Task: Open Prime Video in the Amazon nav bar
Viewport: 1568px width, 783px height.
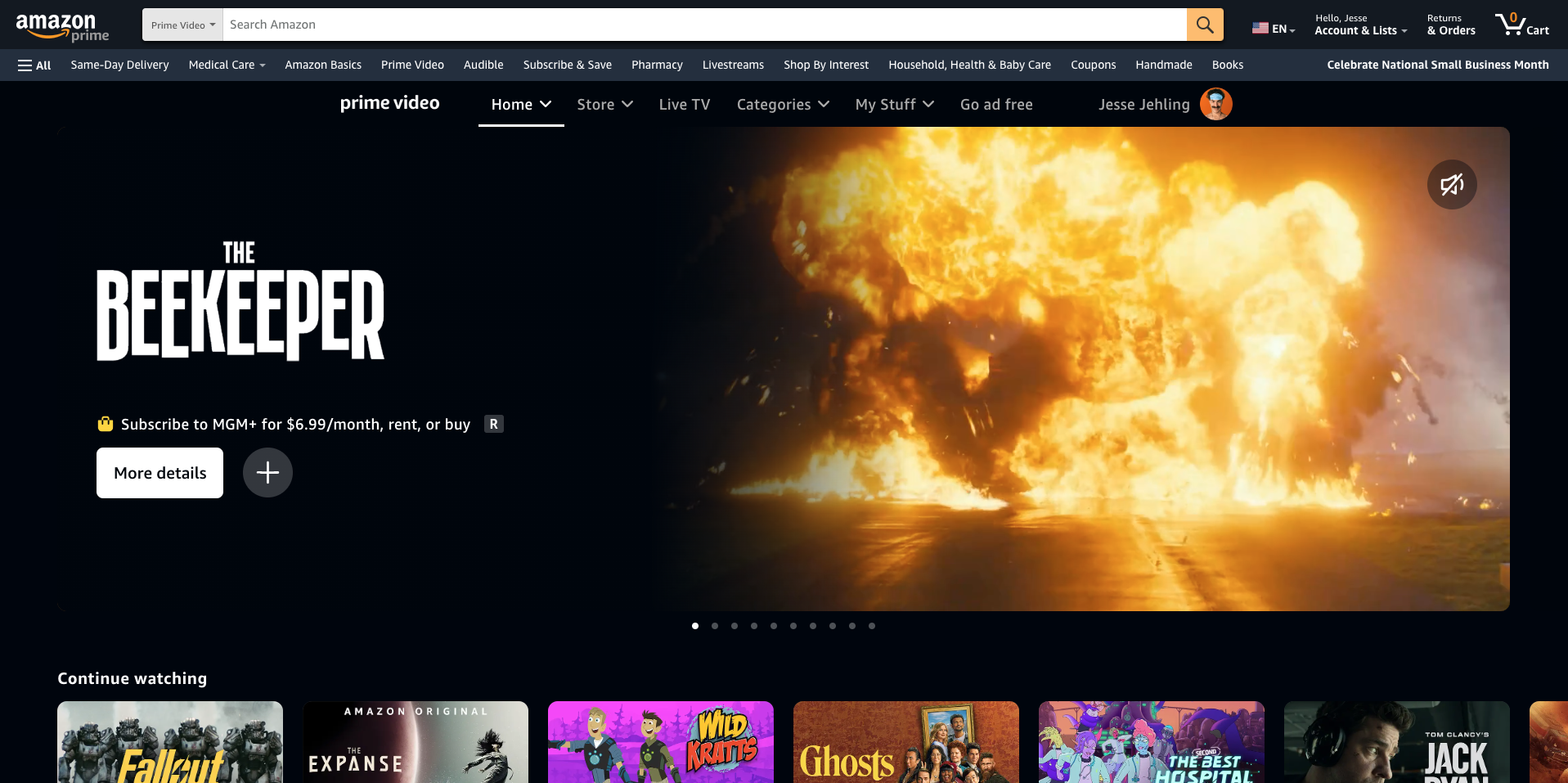Action: [412, 65]
